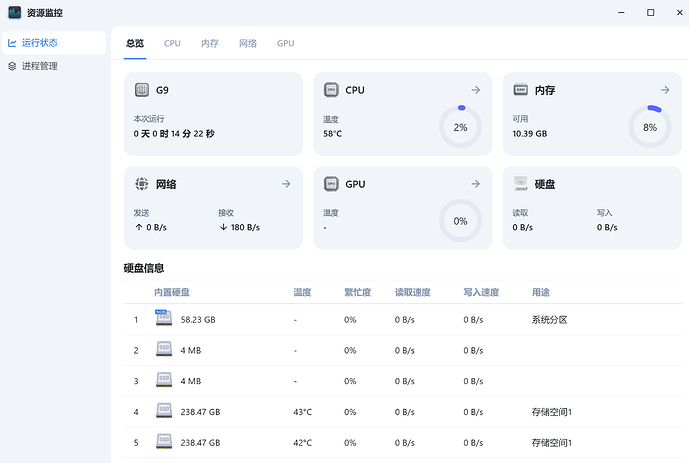689x463 pixels.
Task: Switch to the 内存 tab
Action: click(x=210, y=44)
